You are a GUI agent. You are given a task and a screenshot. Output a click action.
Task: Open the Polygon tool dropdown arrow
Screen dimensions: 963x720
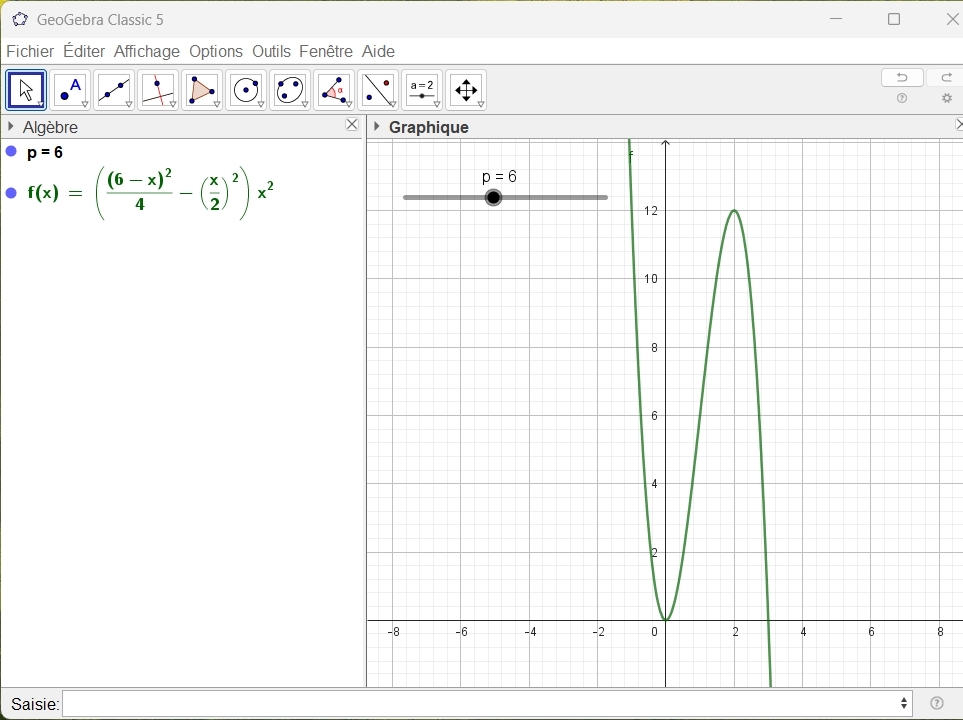[x=217, y=104]
